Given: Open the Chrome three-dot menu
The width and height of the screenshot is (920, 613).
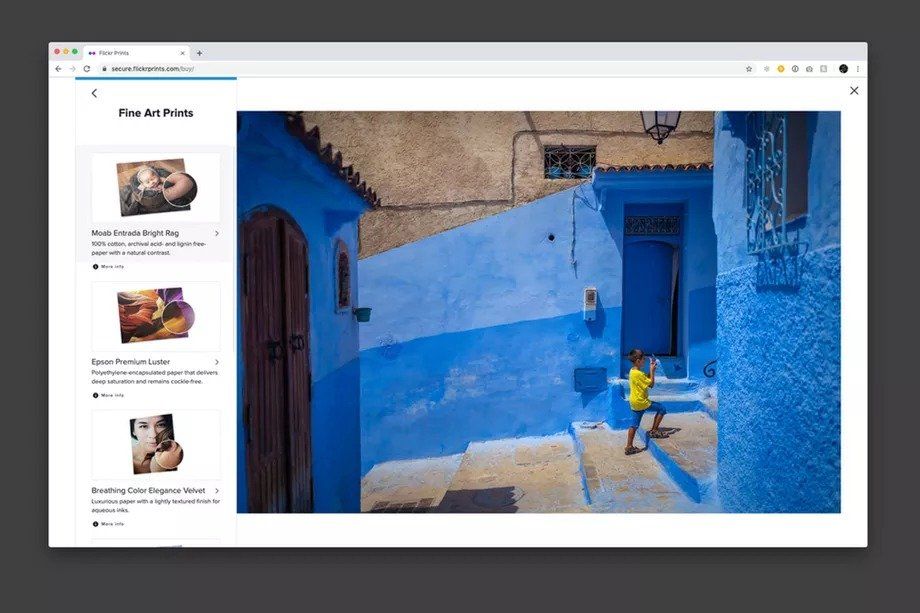Looking at the screenshot, I should [x=858, y=69].
